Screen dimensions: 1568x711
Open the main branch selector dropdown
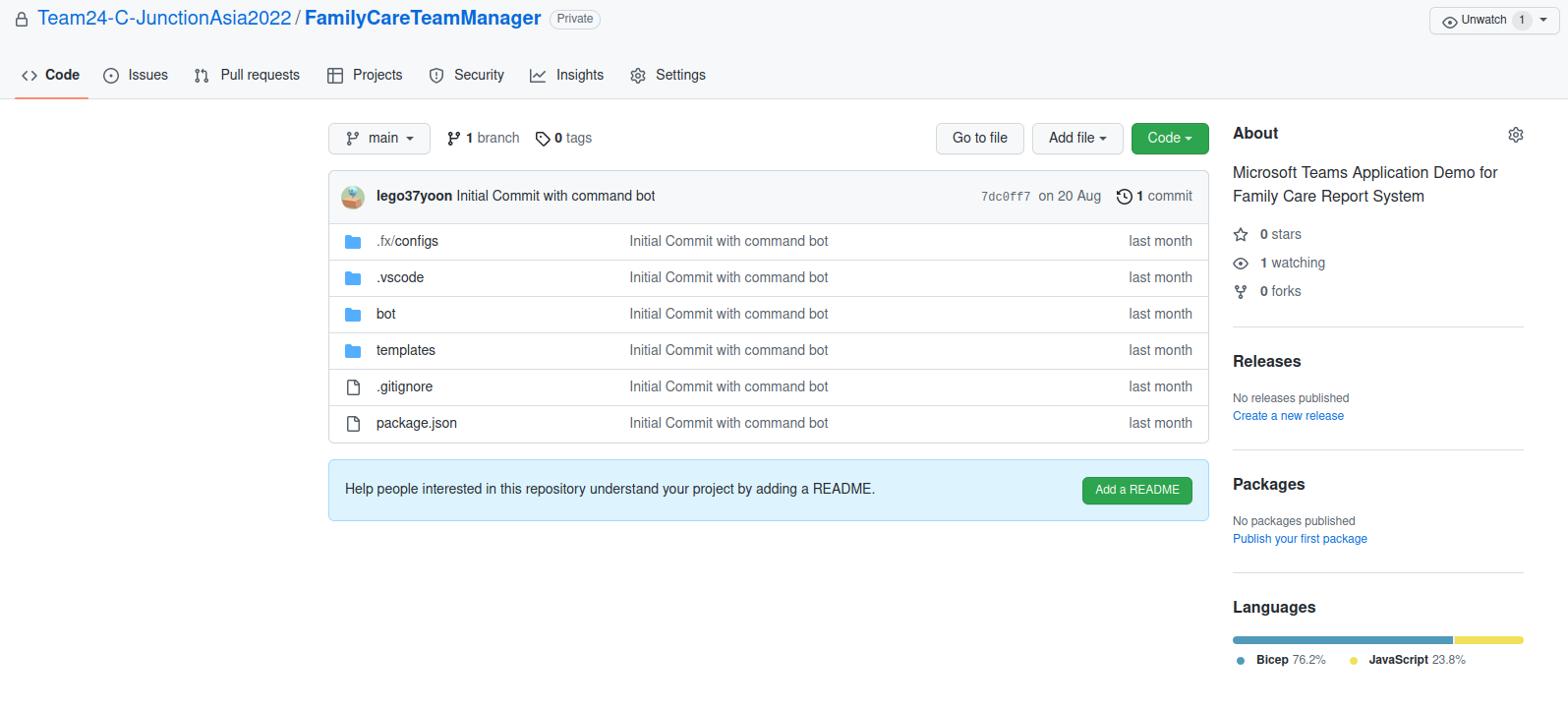pos(379,139)
